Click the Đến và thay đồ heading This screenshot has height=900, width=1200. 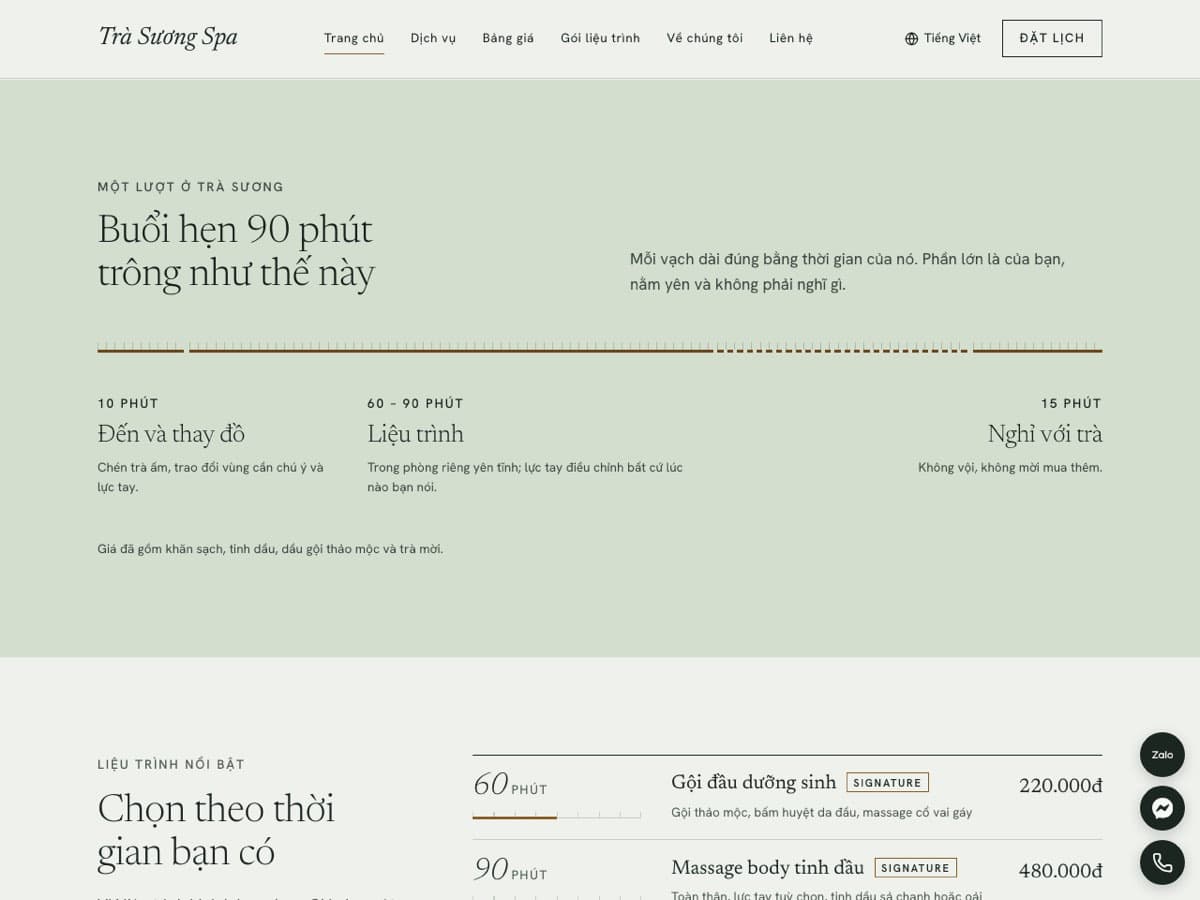171,434
